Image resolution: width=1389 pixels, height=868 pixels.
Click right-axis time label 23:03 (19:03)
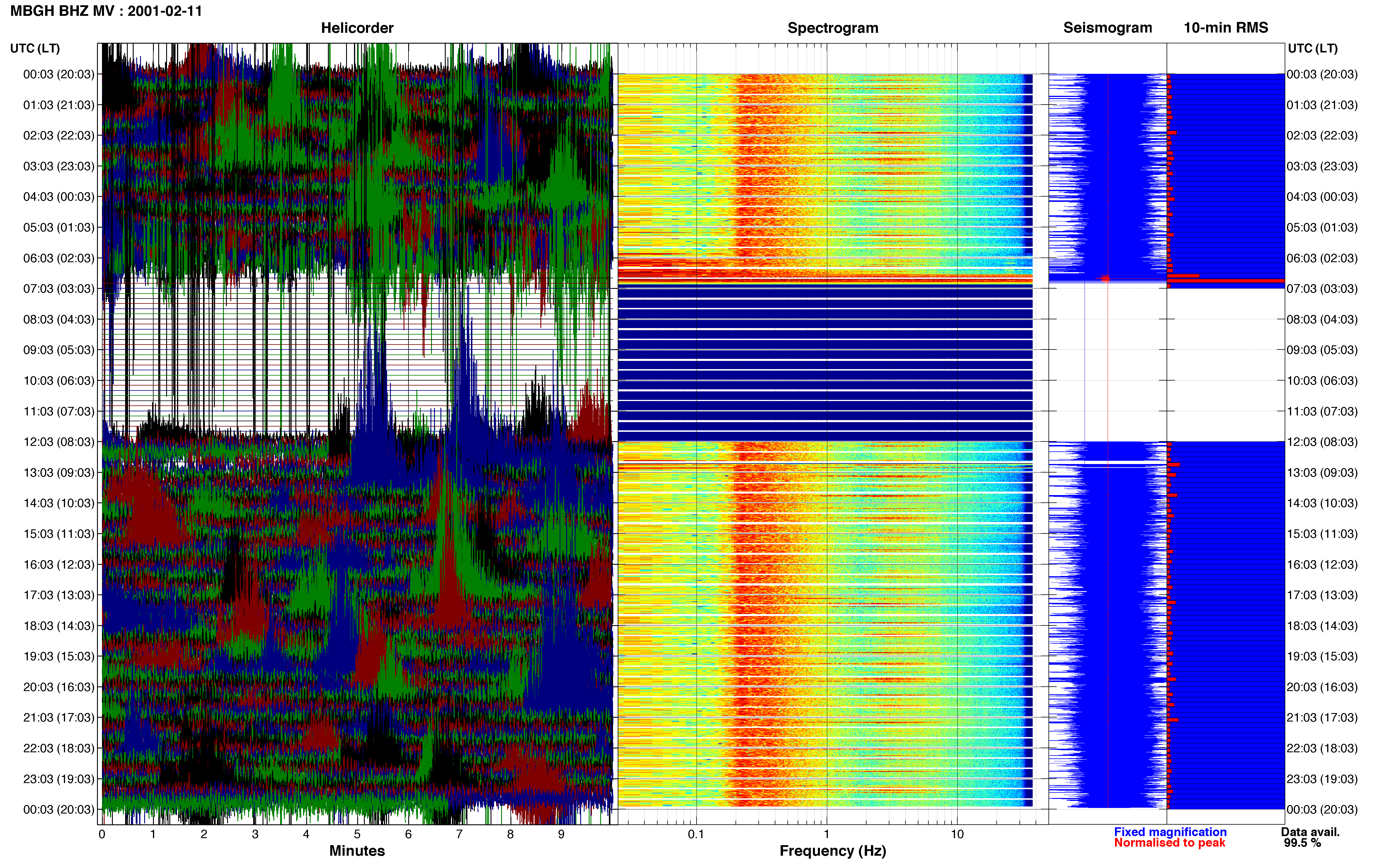tap(1322, 779)
